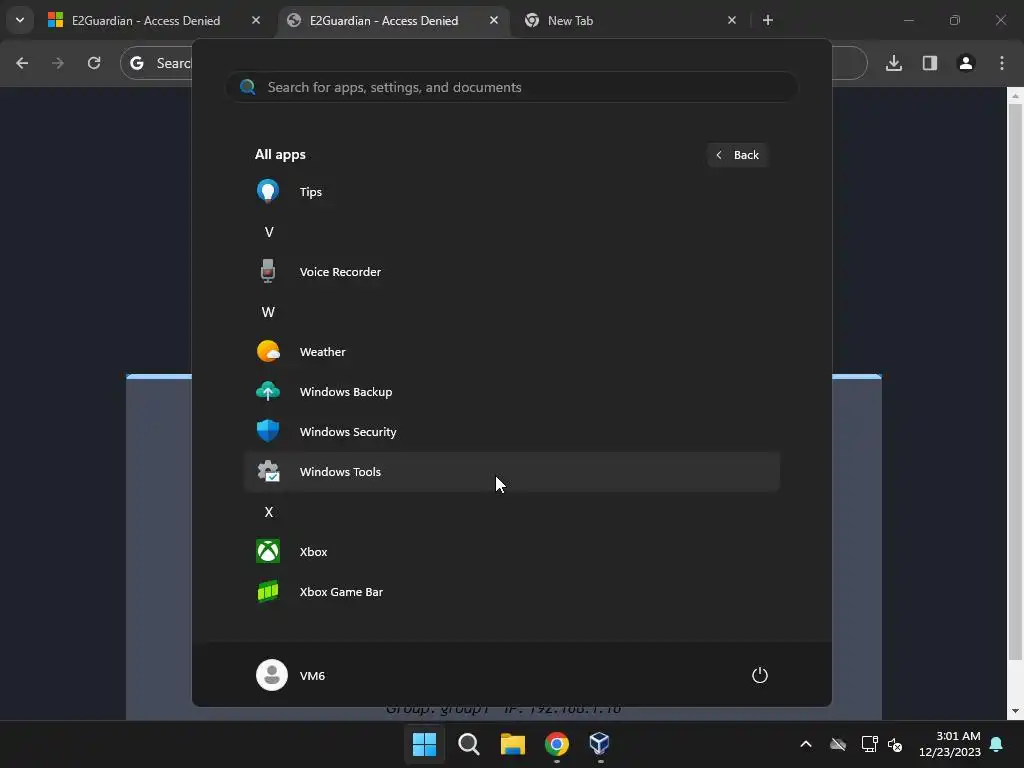Open Chrome three-dot menu
This screenshot has height=768, width=1024.
tap(1002, 63)
